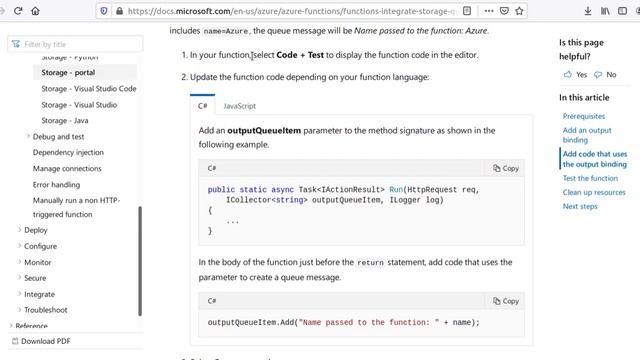Open downloads arrow icon
640x360 pixels.
588,11
